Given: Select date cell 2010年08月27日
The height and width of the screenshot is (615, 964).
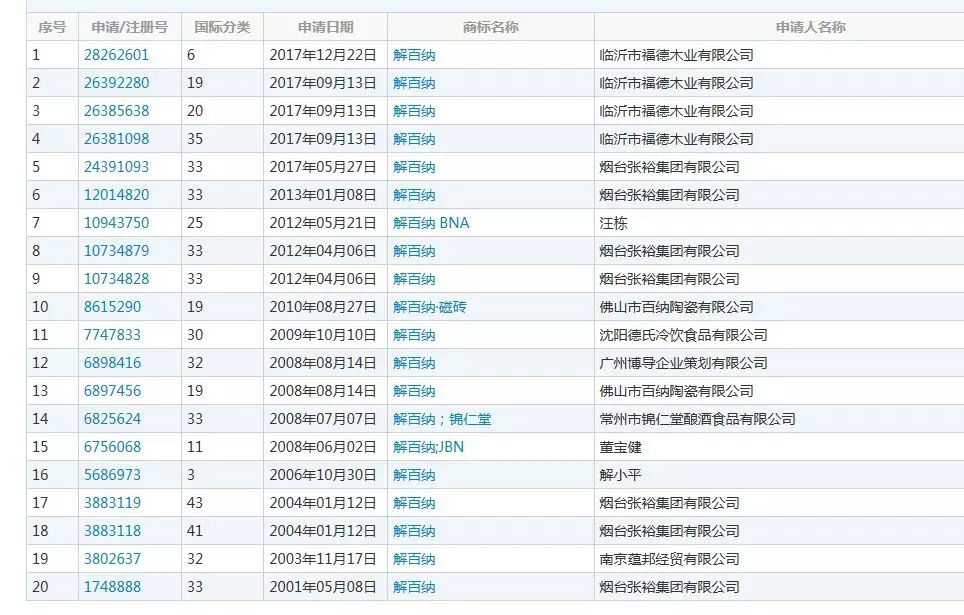Looking at the screenshot, I should (323, 307).
